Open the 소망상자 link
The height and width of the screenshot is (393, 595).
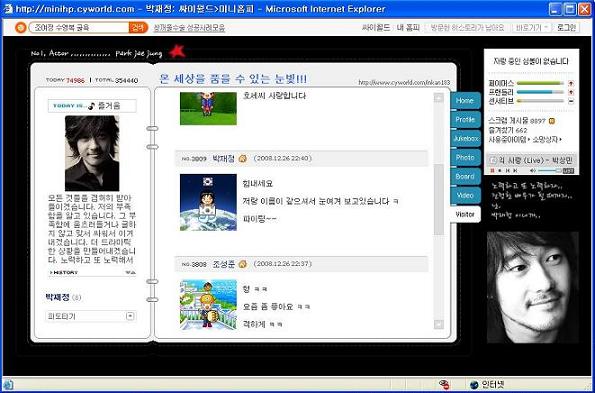pos(546,139)
